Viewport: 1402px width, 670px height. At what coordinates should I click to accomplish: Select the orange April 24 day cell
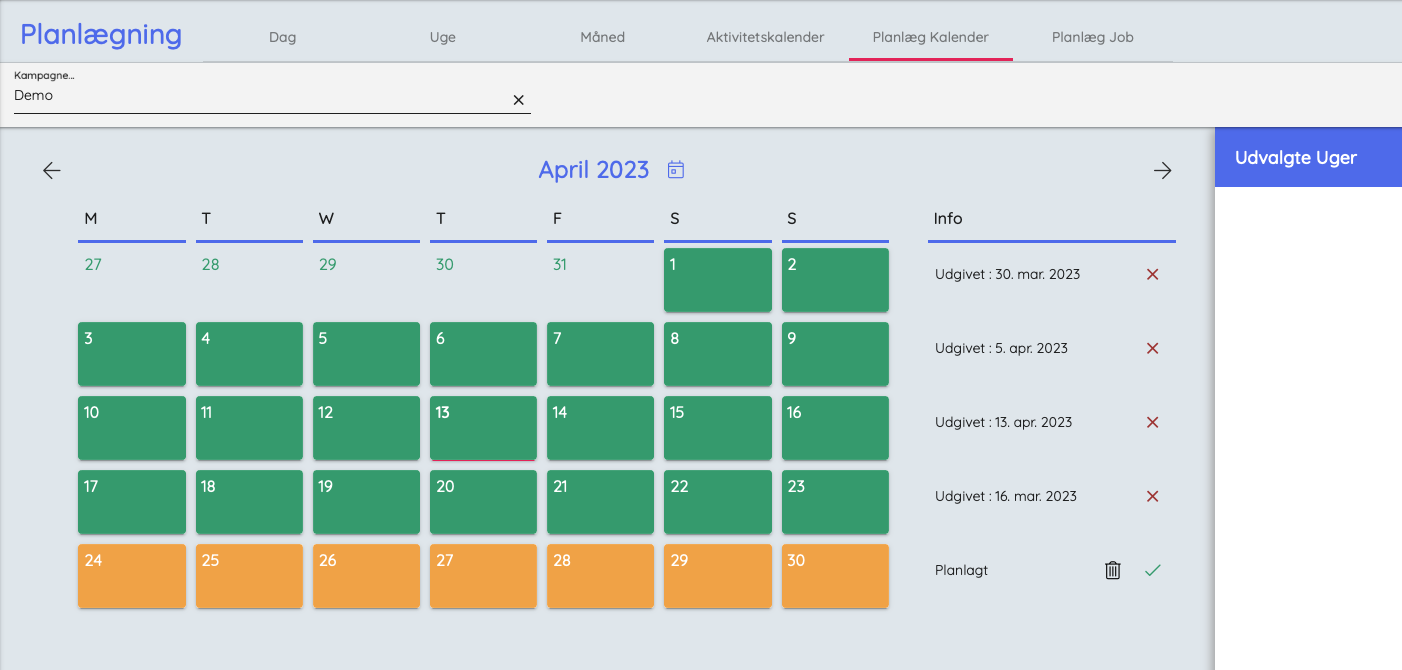(x=132, y=576)
